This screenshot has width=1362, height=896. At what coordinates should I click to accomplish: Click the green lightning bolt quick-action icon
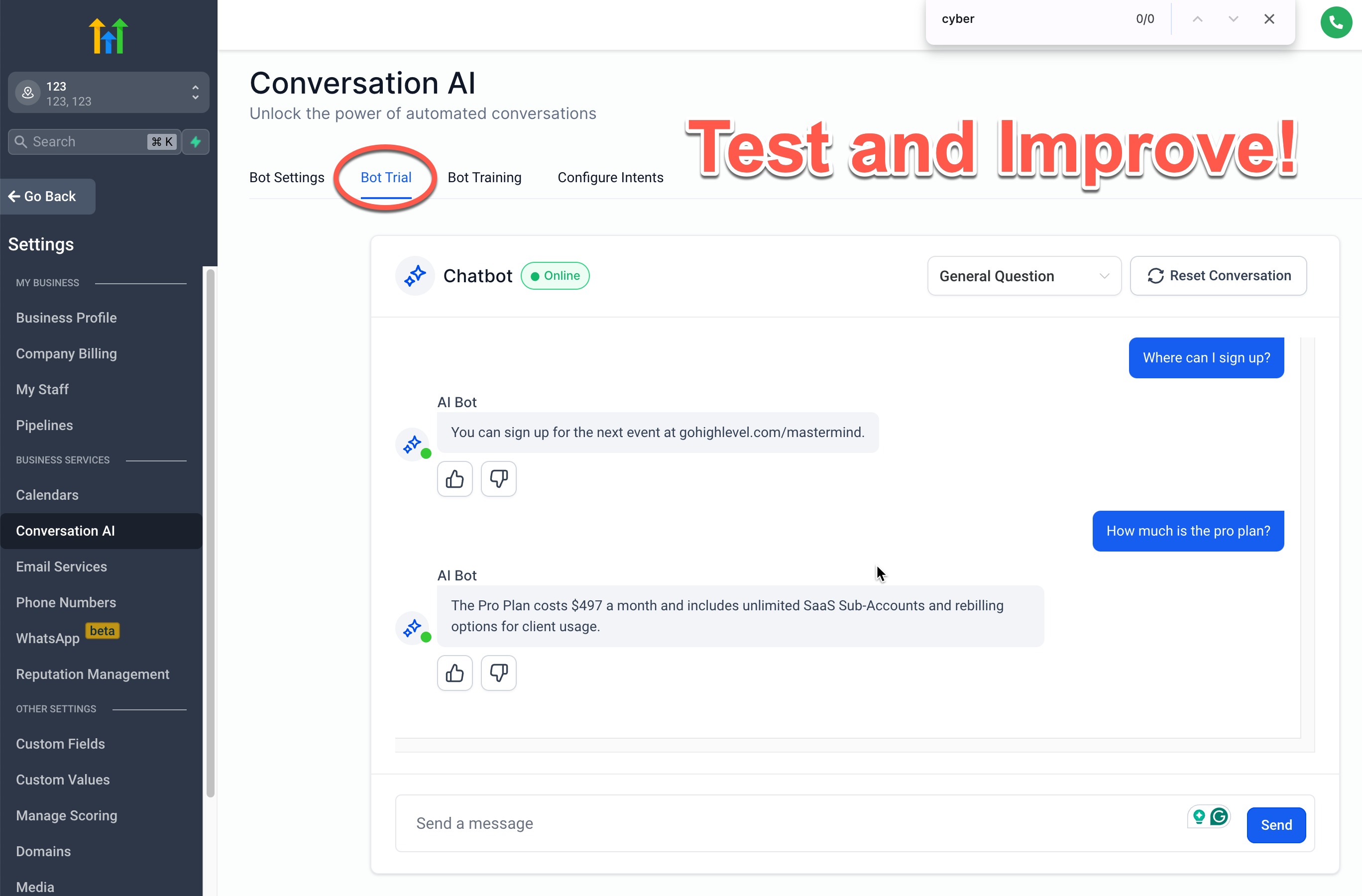coord(196,141)
